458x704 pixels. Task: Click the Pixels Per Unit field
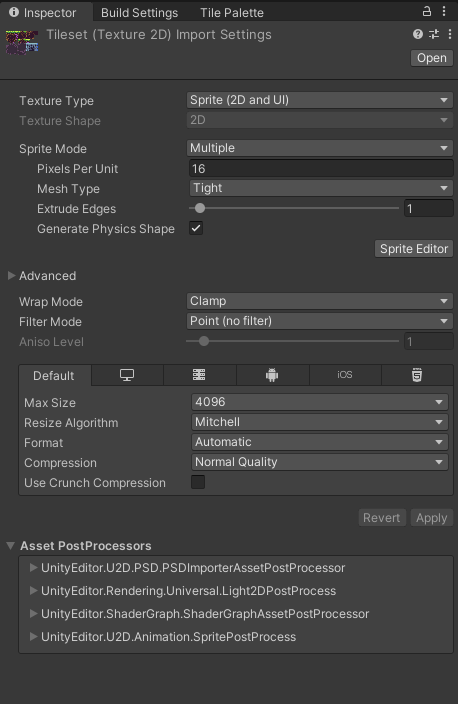point(321,168)
